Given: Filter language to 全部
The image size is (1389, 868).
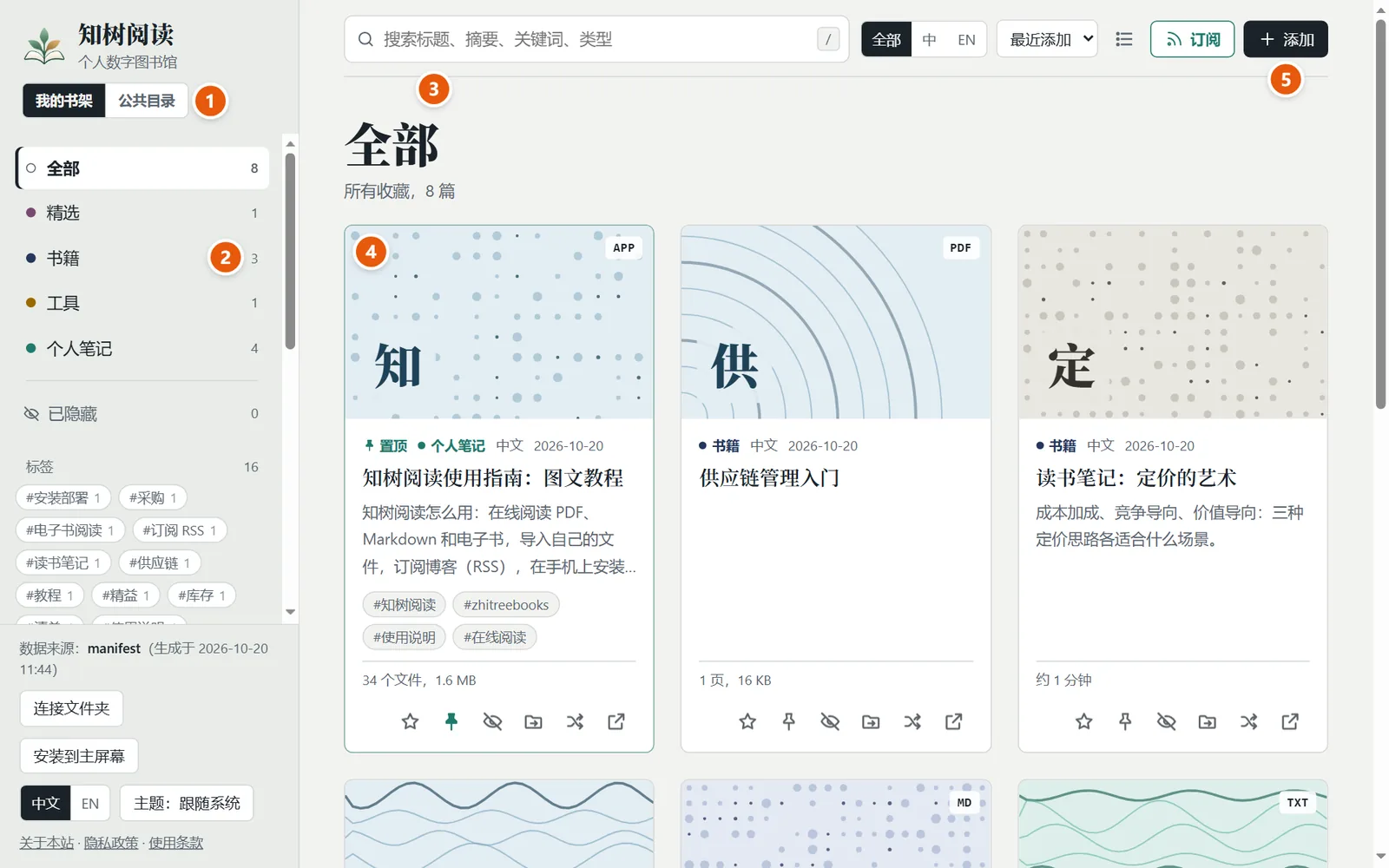Looking at the screenshot, I should [x=886, y=39].
